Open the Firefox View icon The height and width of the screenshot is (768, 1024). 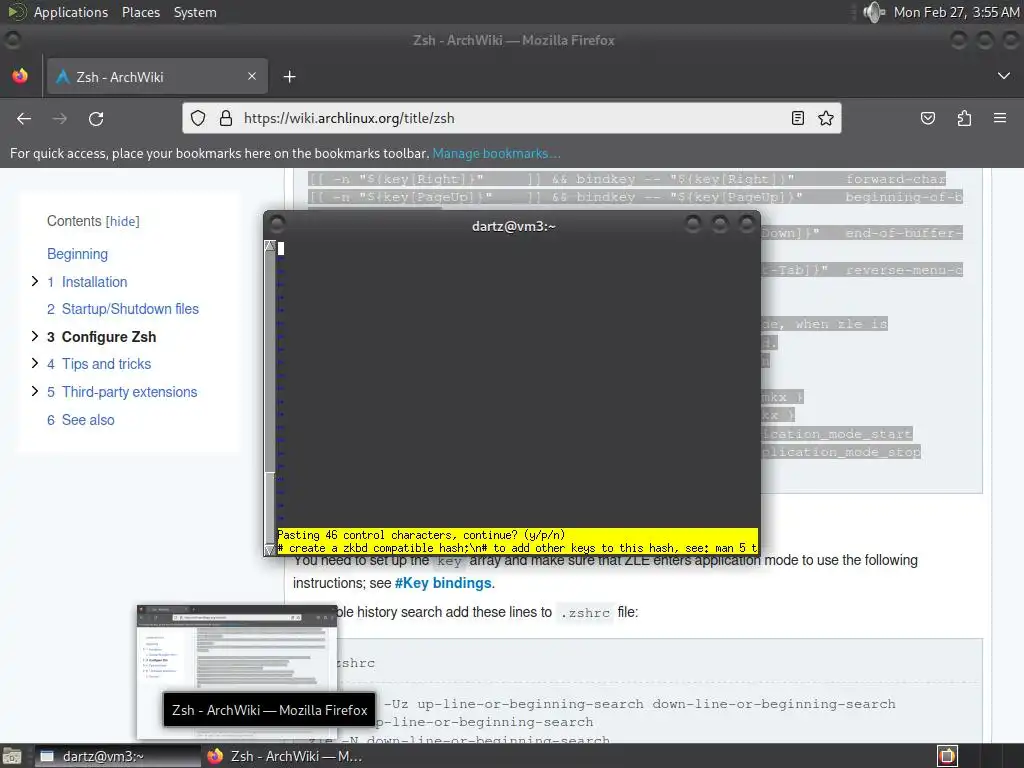[20, 76]
